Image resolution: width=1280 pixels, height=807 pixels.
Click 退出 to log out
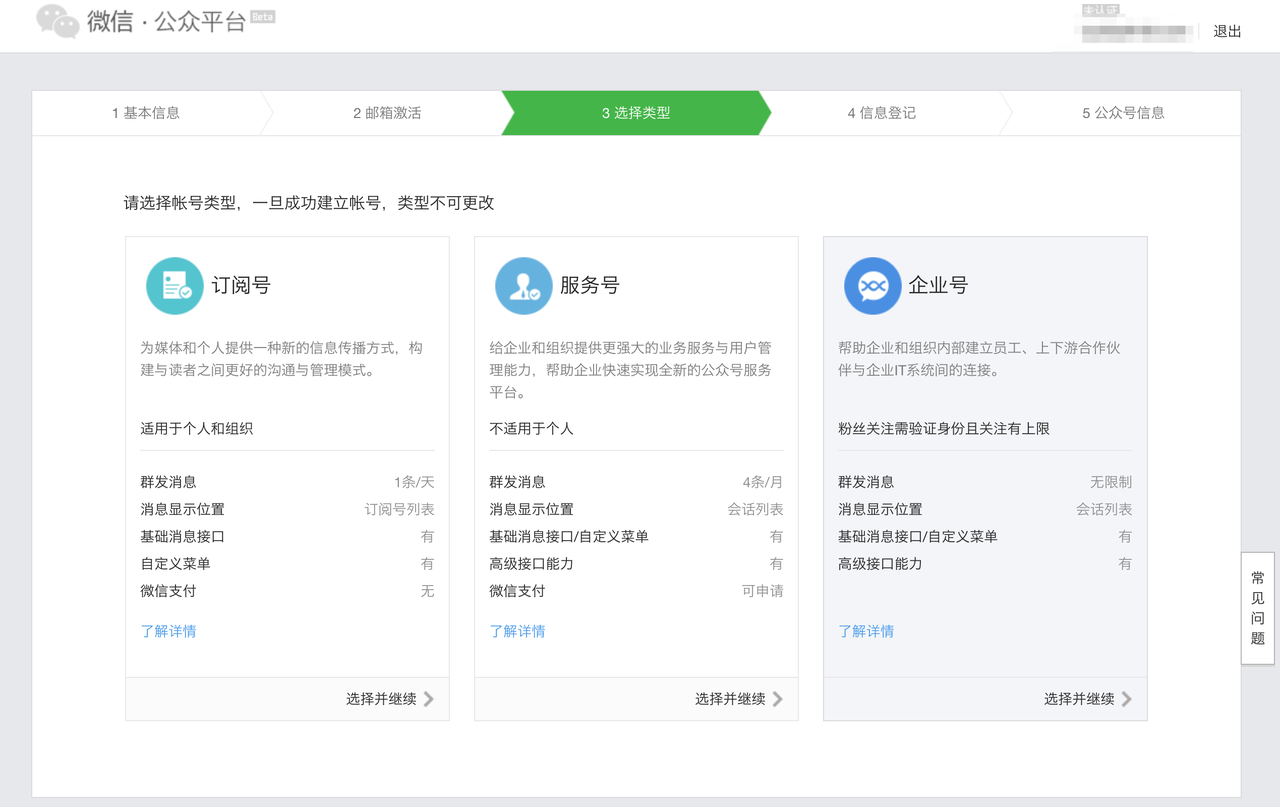[x=1227, y=31]
